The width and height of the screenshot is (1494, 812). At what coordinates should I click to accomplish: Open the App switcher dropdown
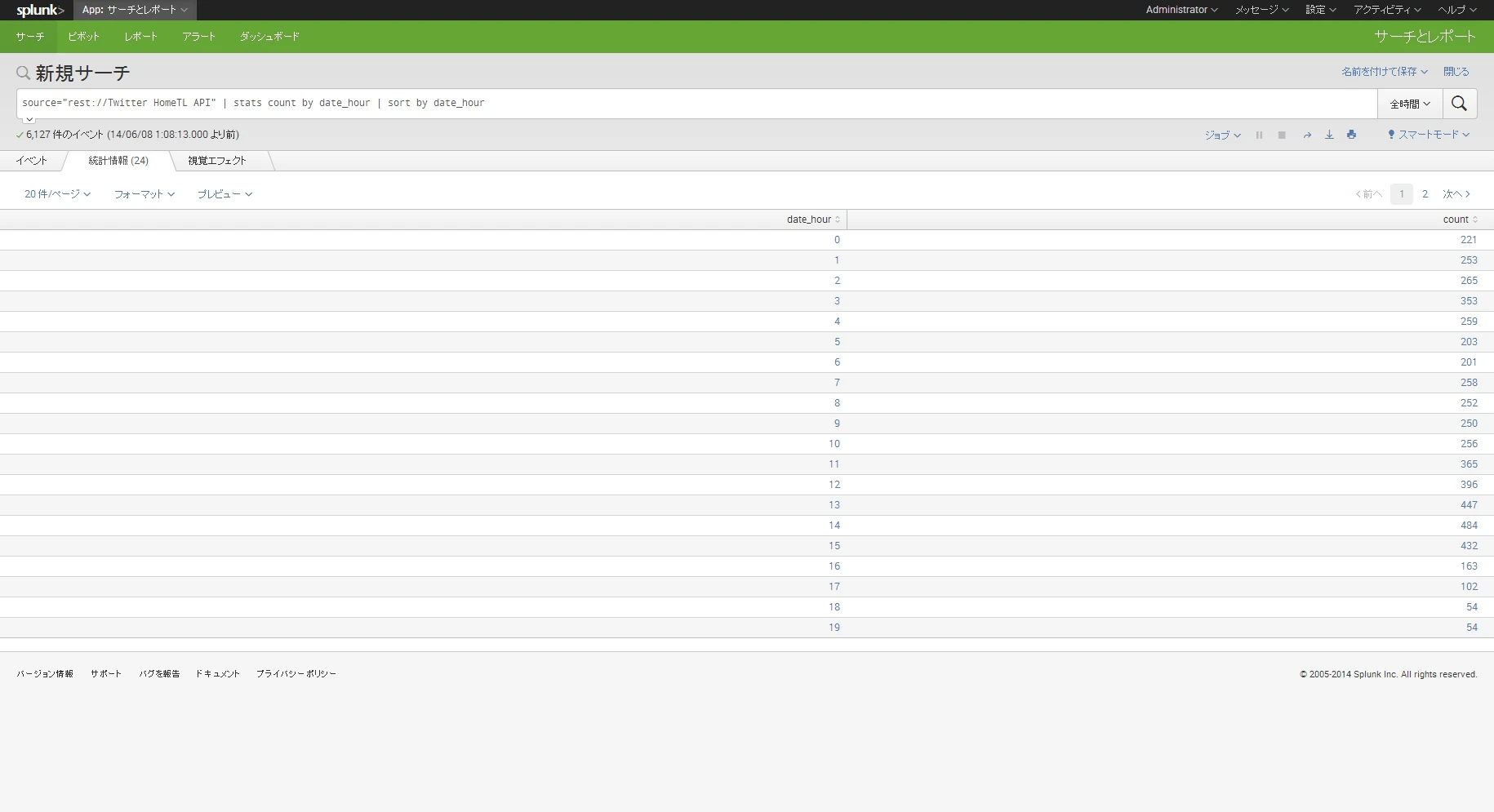pyautogui.click(x=135, y=10)
